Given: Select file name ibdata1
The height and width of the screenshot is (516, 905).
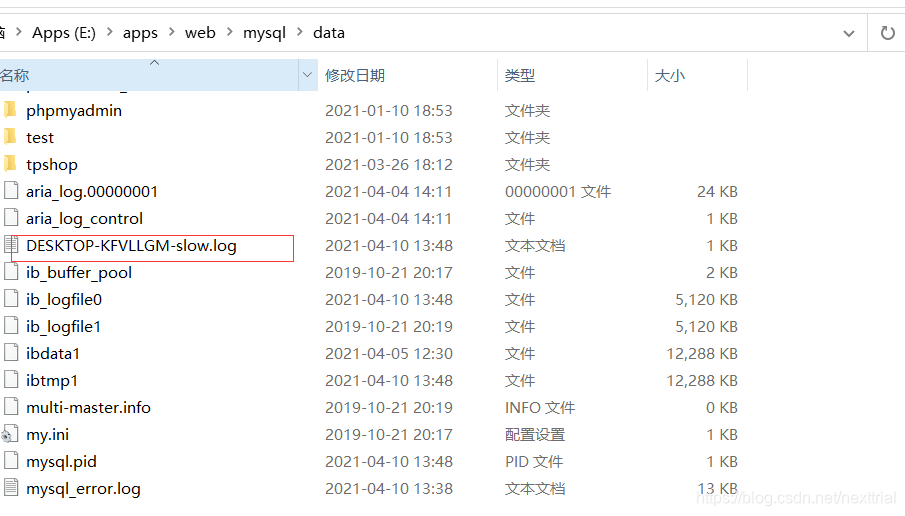Looking at the screenshot, I should [53, 353].
